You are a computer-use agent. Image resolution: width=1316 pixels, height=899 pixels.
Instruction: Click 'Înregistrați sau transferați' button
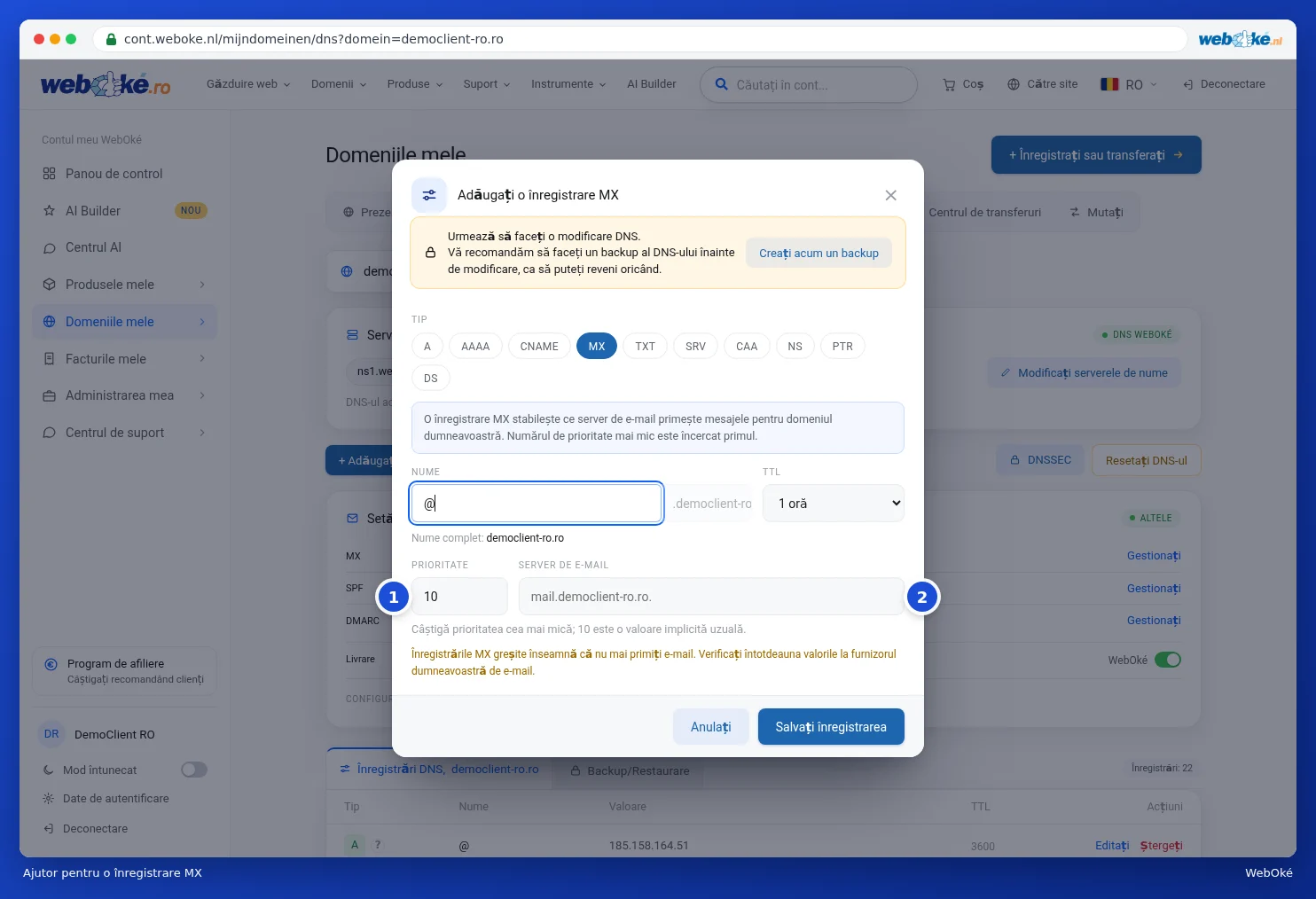[x=1096, y=155]
